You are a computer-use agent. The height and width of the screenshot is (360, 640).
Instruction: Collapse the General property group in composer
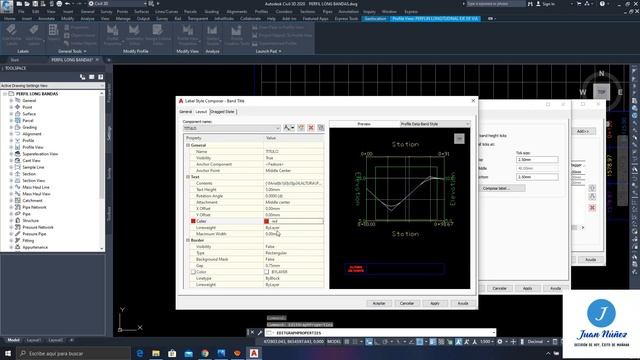188,145
